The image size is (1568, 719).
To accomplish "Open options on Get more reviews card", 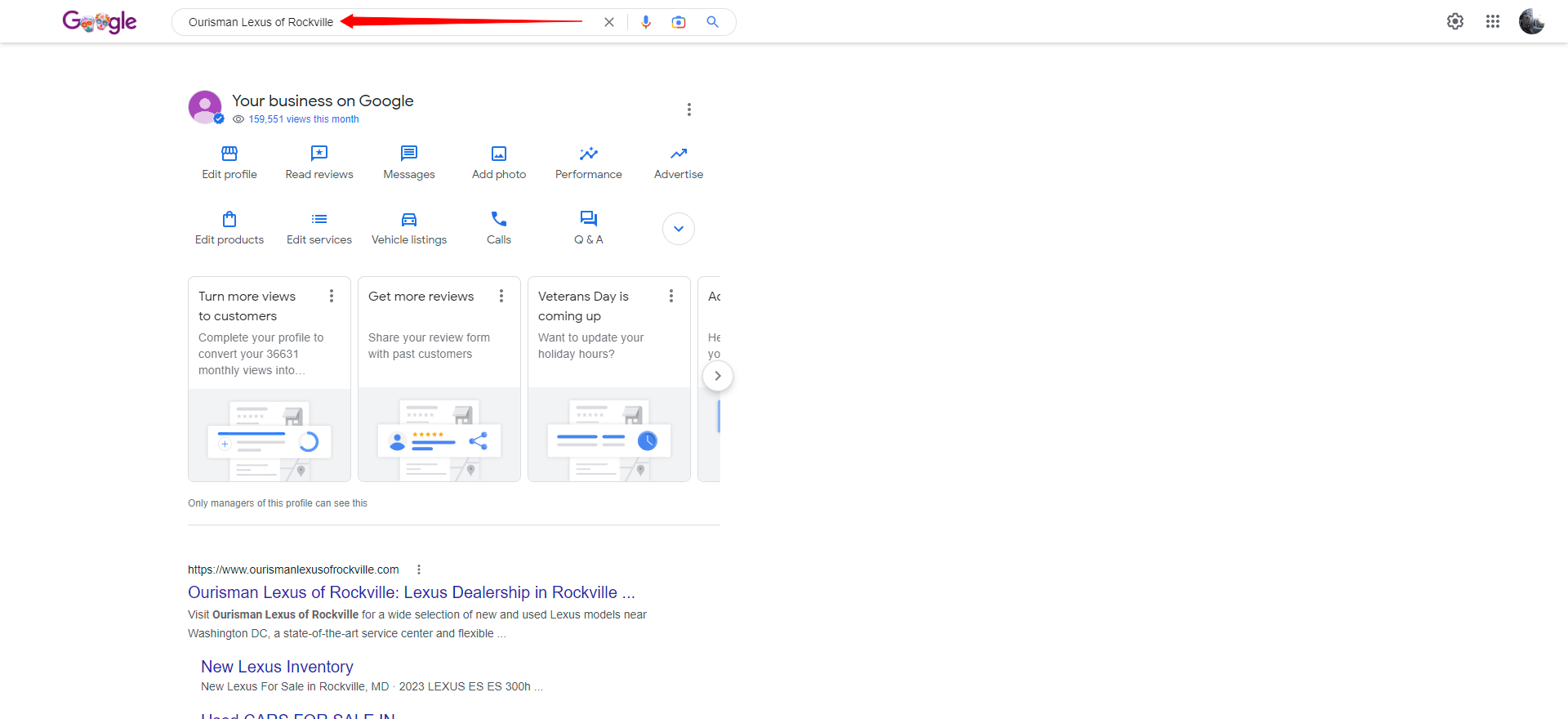I will [x=501, y=296].
